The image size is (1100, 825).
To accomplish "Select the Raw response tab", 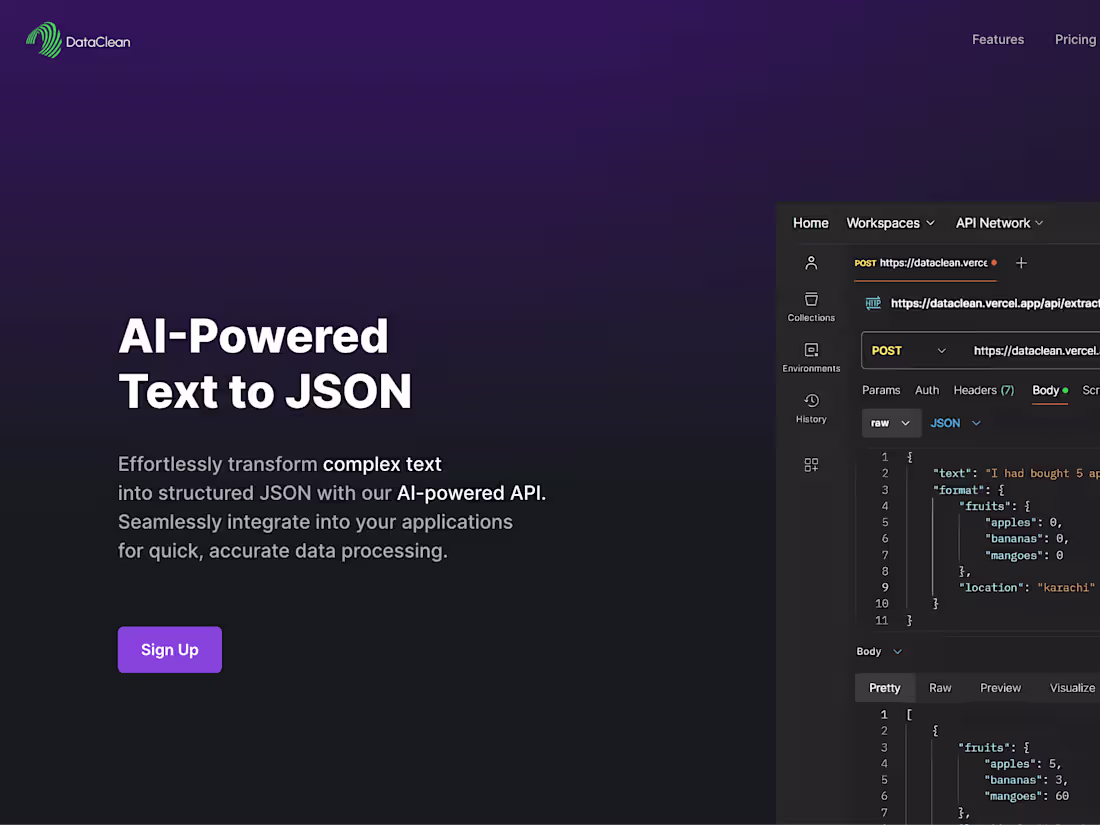I will pos(940,688).
